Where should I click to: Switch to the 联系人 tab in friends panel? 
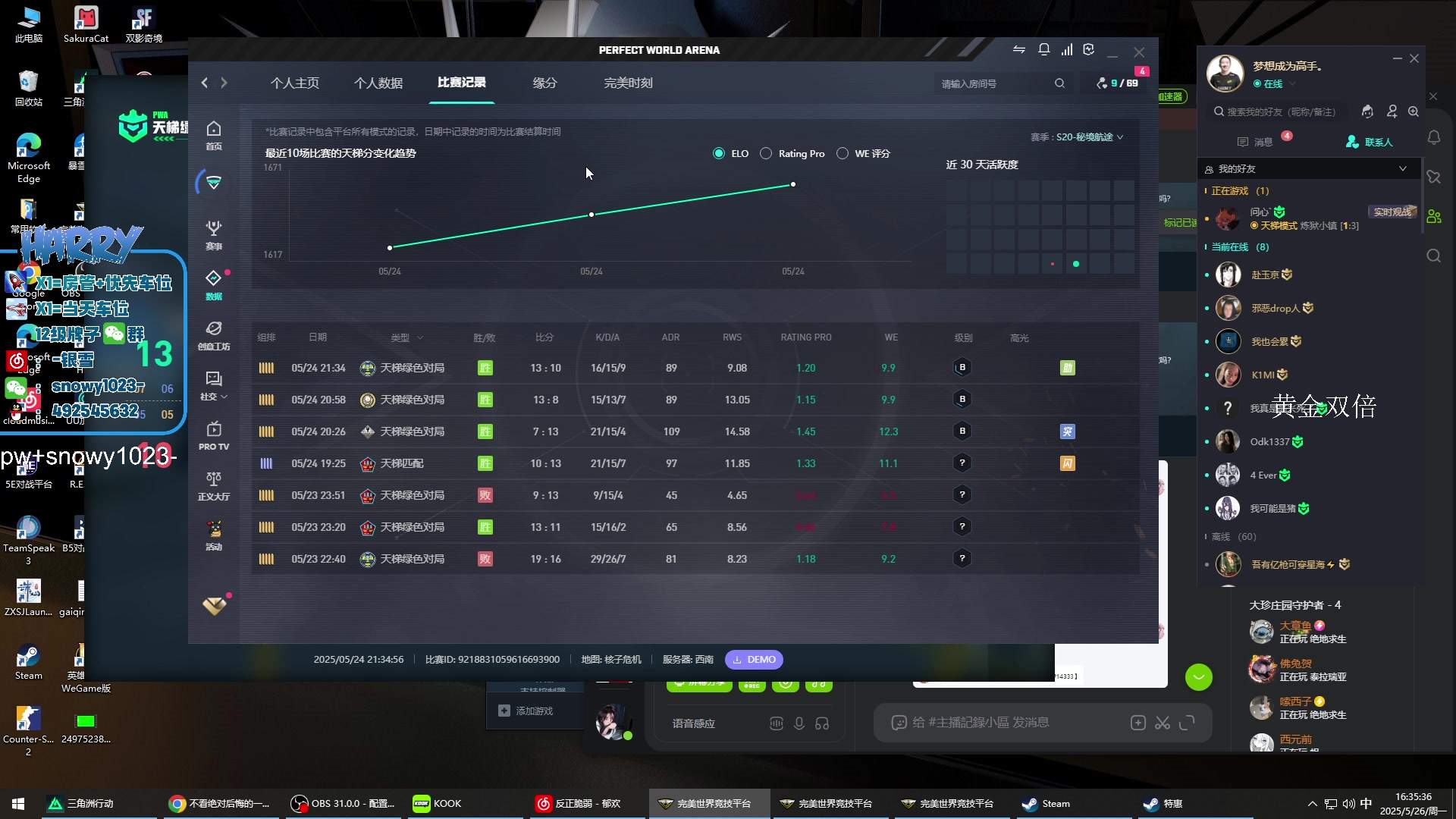(x=1370, y=142)
